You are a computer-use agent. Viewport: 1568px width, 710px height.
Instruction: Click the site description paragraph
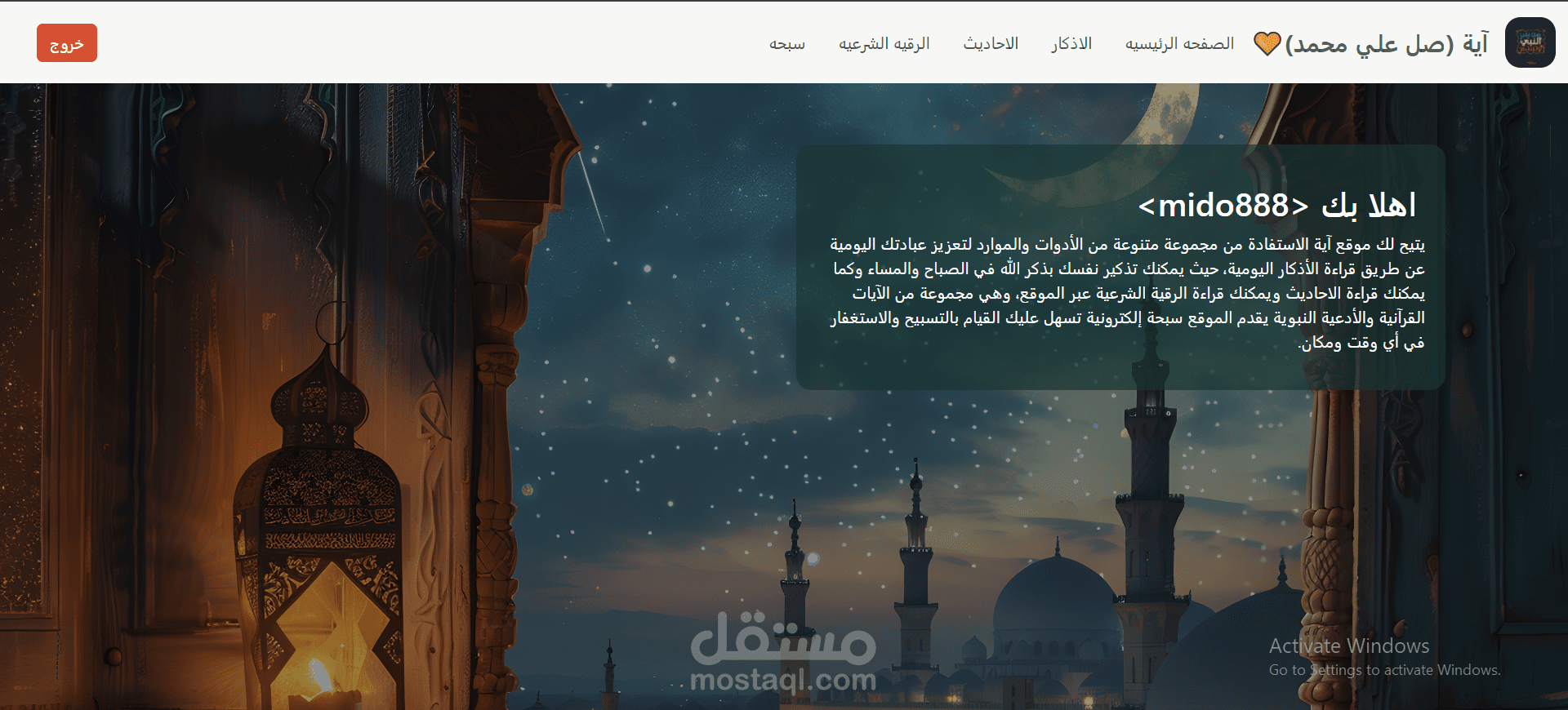pos(1128,293)
